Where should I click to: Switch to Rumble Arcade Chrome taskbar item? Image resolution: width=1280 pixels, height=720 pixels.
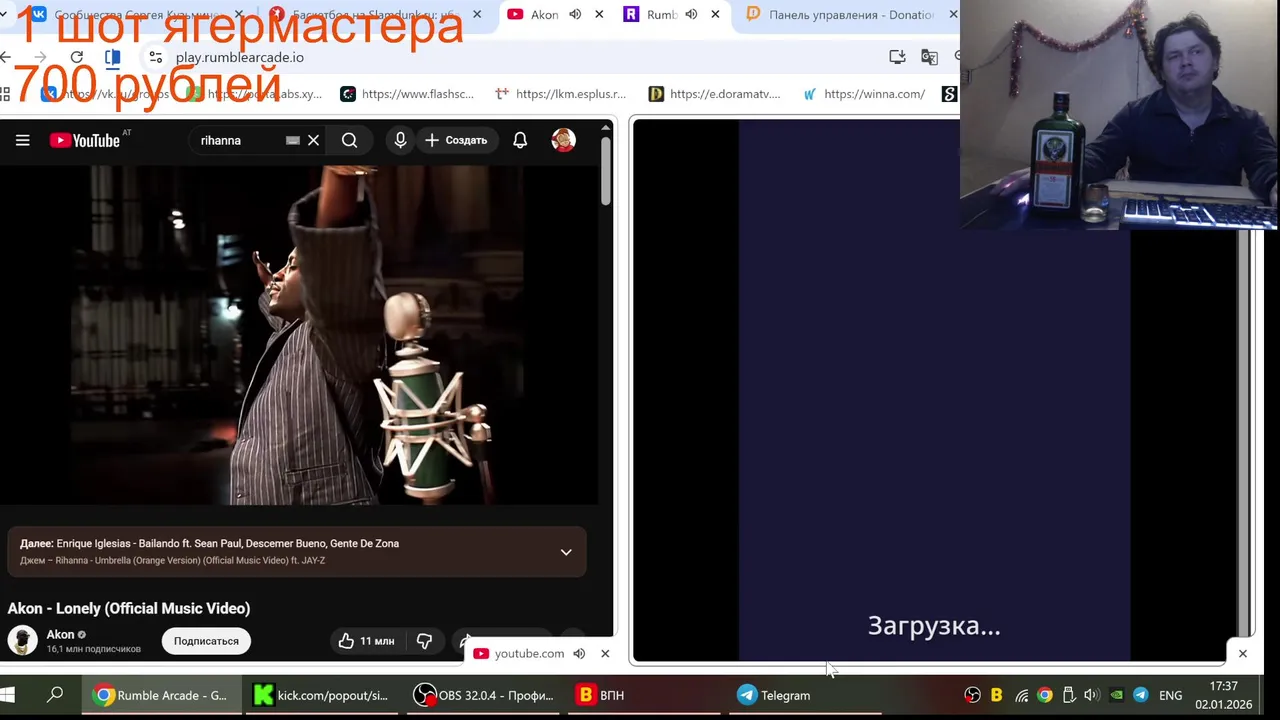point(162,695)
